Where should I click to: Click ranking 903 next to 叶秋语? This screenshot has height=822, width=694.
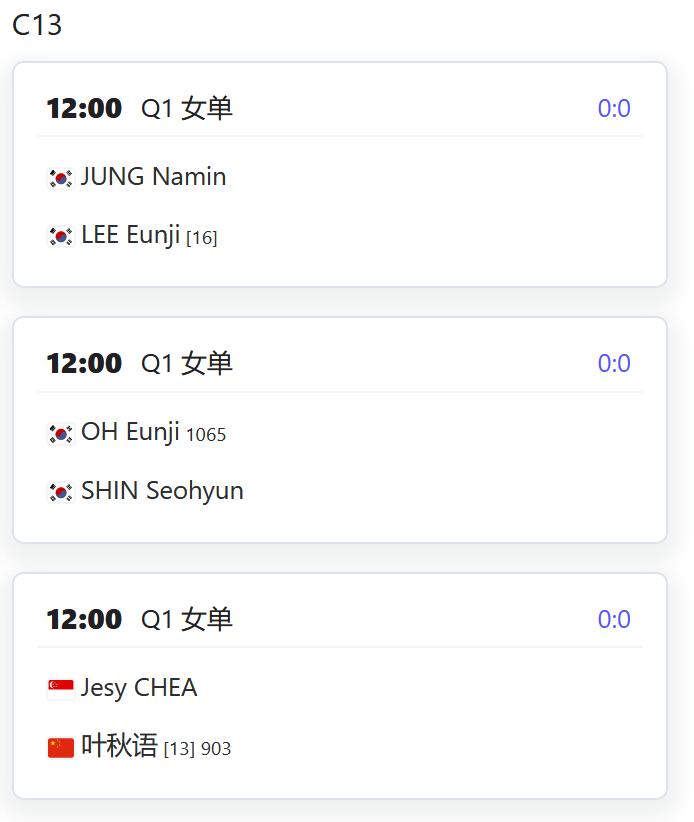pos(216,749)
